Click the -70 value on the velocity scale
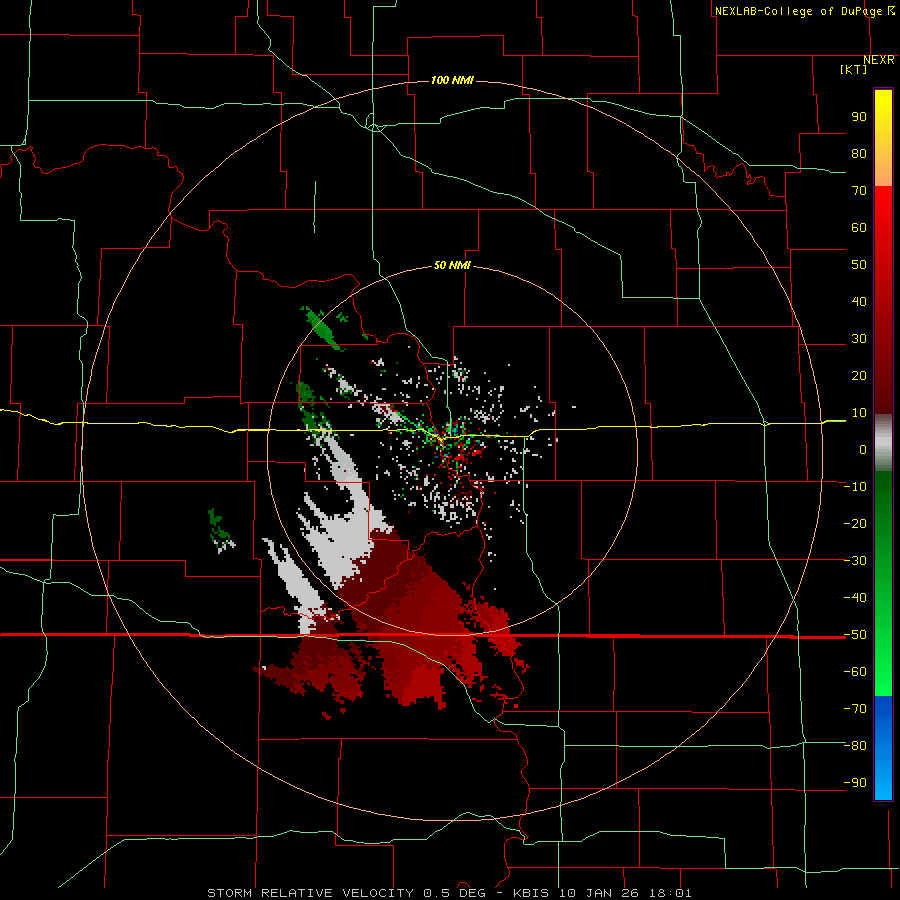This screenshot has width=900, height=900. pos(855,709)
